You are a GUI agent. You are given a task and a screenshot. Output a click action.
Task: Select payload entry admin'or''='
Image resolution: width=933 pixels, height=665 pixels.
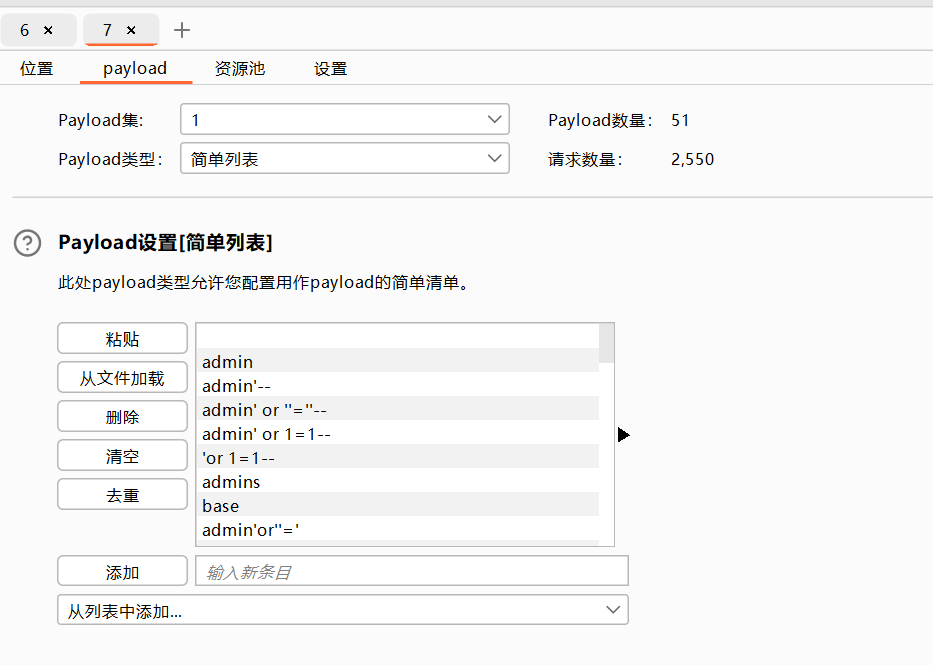(x=397, y=528)
